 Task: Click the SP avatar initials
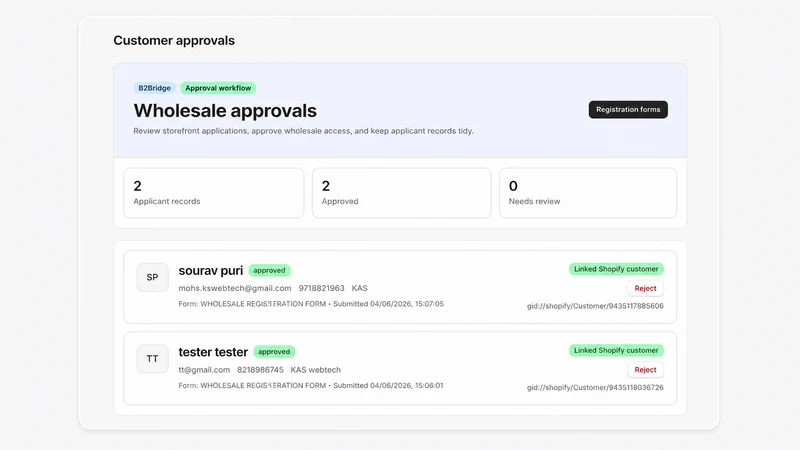(x=153, y=277)
